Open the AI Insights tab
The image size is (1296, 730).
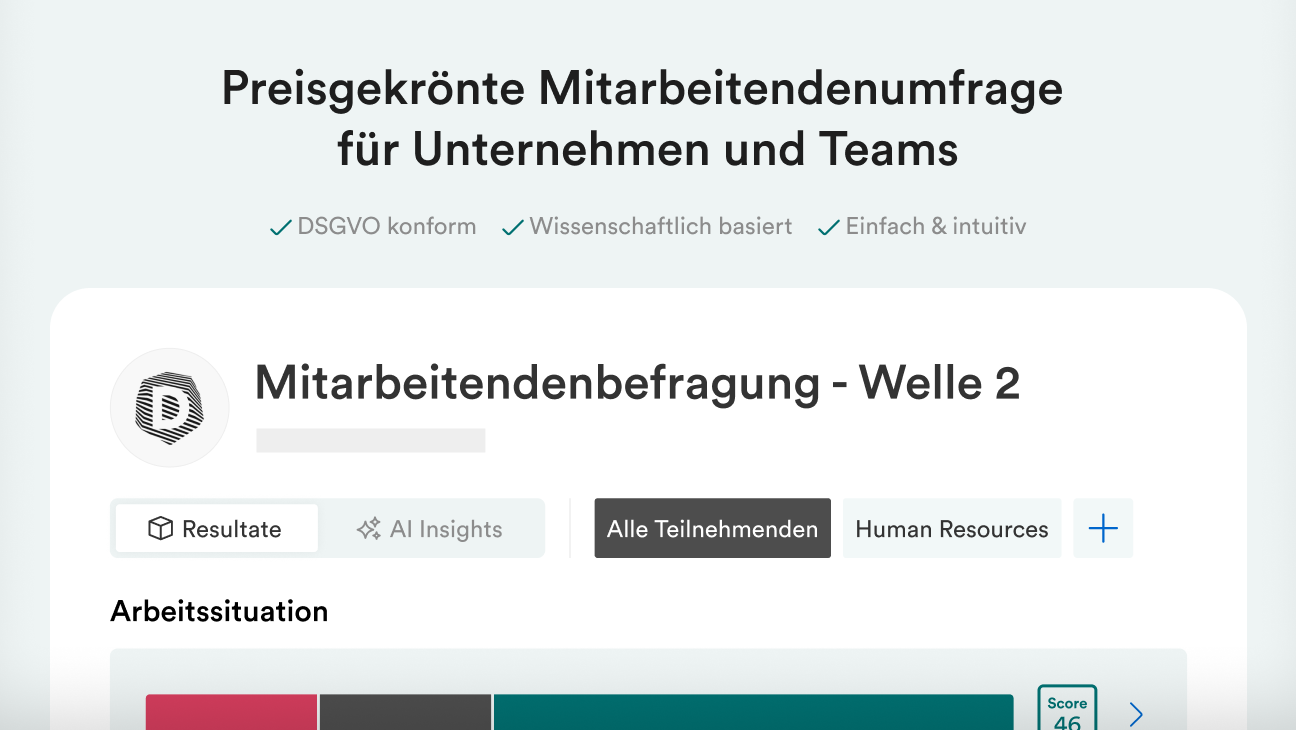coord(431,529)
